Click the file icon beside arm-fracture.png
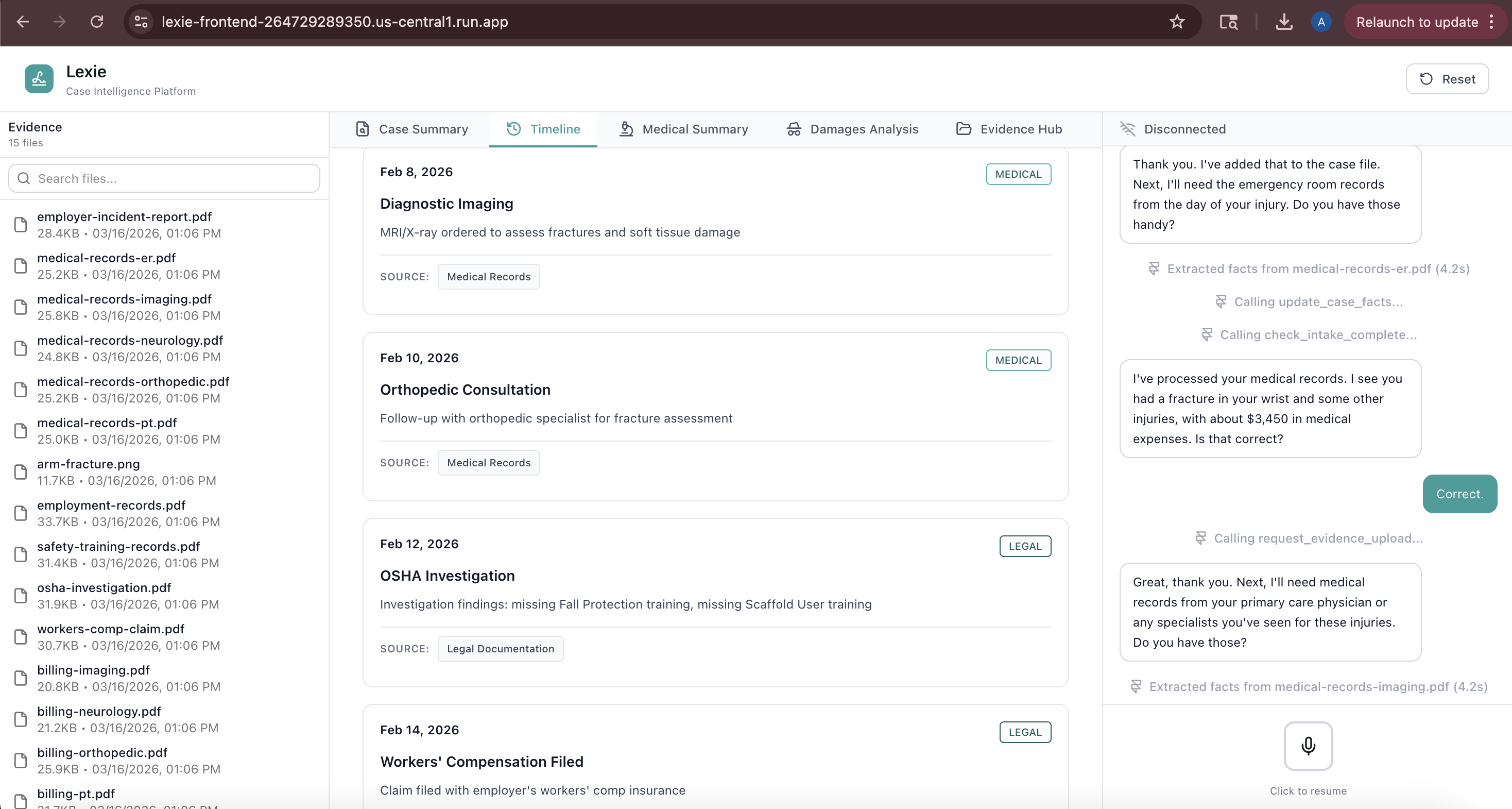The image size is (1512, 809). 21,473
